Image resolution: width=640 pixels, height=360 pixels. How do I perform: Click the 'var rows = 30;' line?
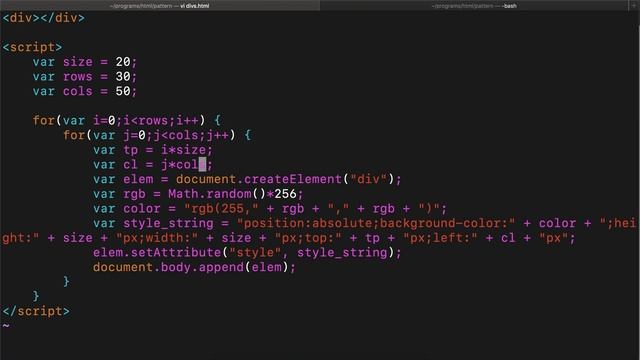click(x=85, y=77)
